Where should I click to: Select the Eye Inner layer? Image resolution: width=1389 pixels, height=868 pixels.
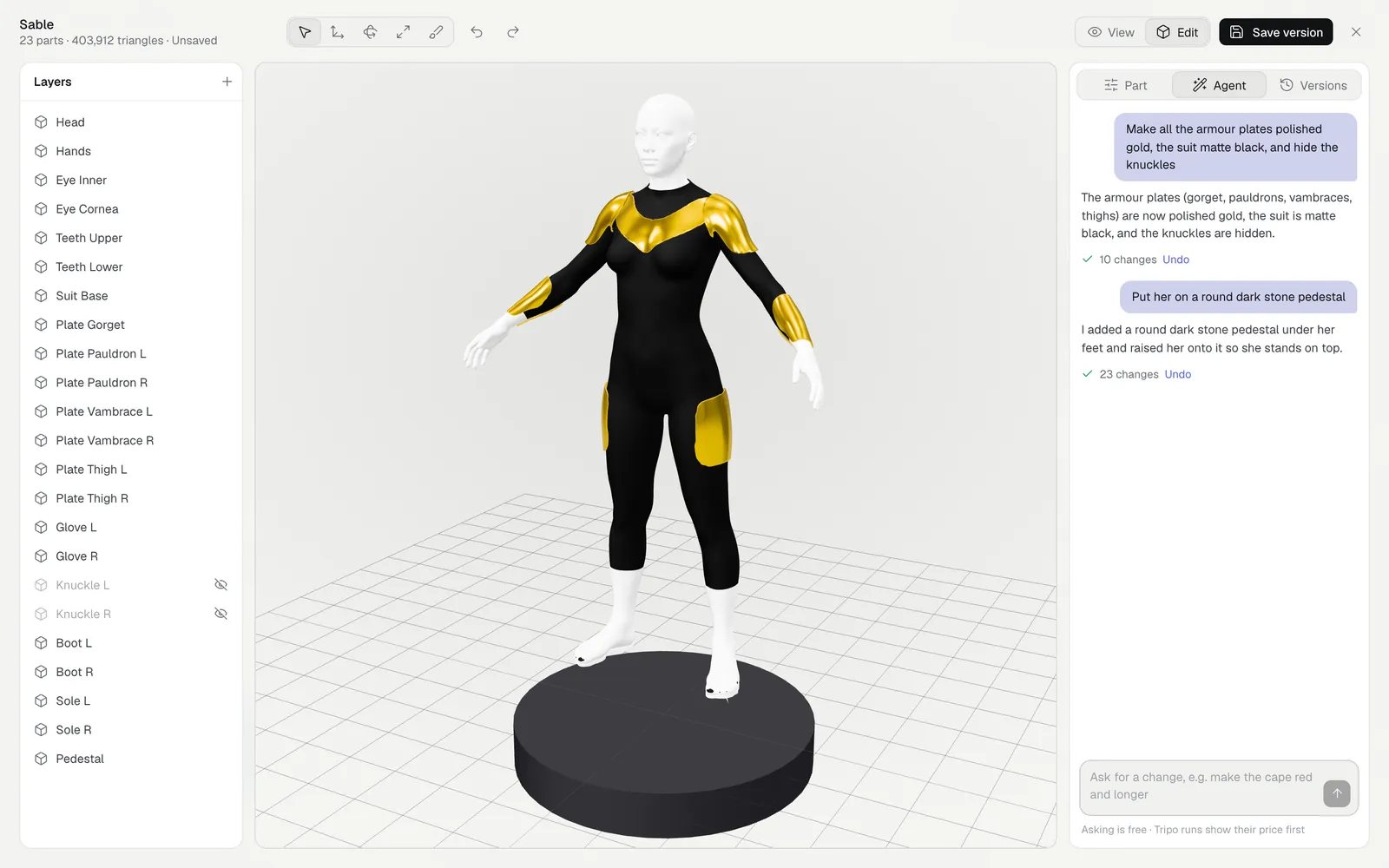pyautogui.click(x=131, y=180)
